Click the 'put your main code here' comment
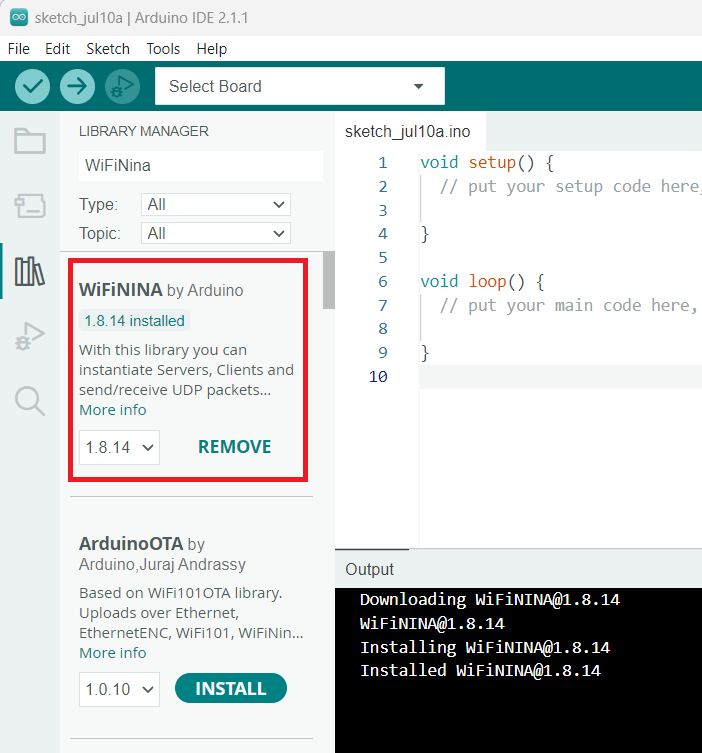This screenshot has width=702, height=753. (569, 305)
